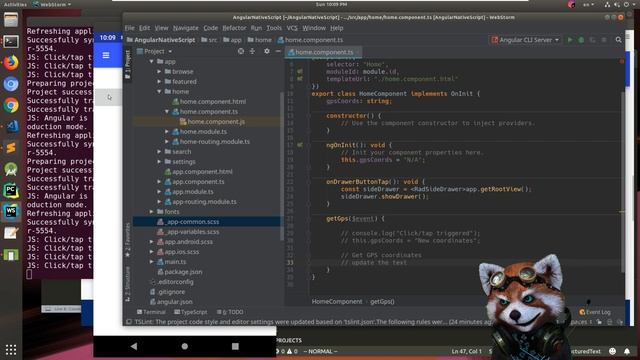This screenshot has width=640, height=360.
Task: Toggle the Structure side panel
Action: click(127, 284)
